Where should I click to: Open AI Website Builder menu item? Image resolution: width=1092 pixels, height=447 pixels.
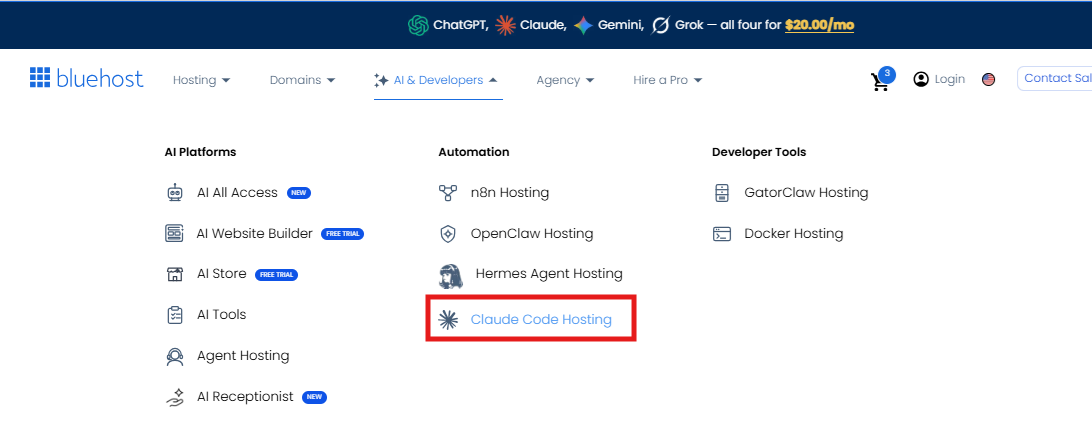[254, 233]
